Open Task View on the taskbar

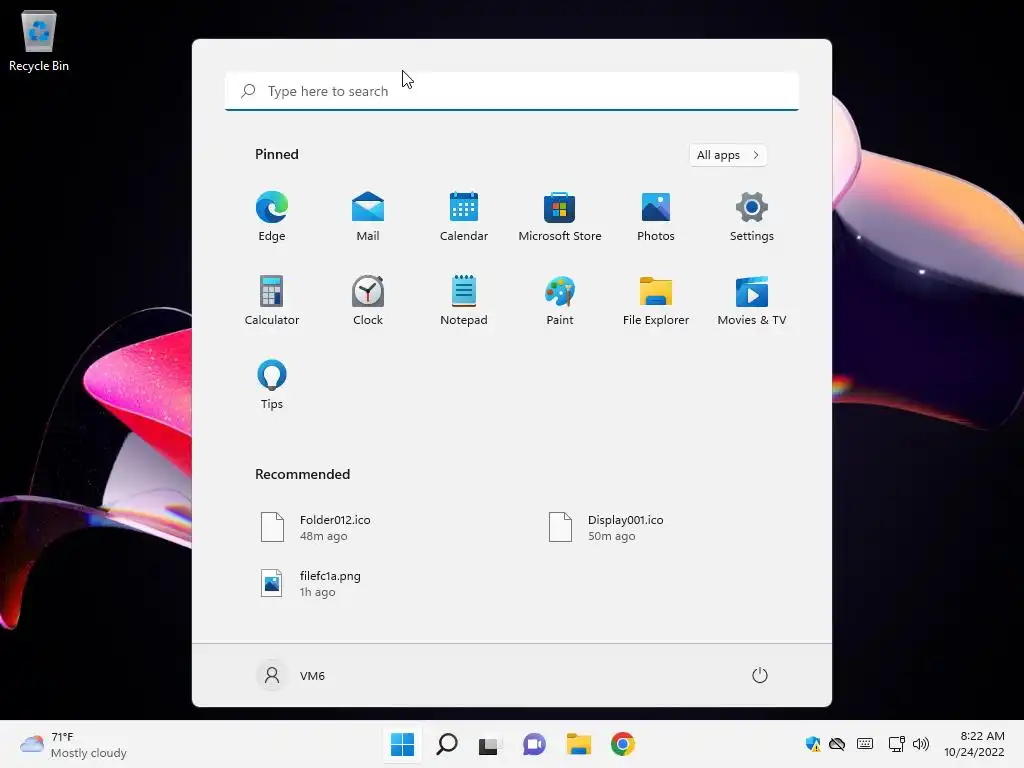[489, 744]
